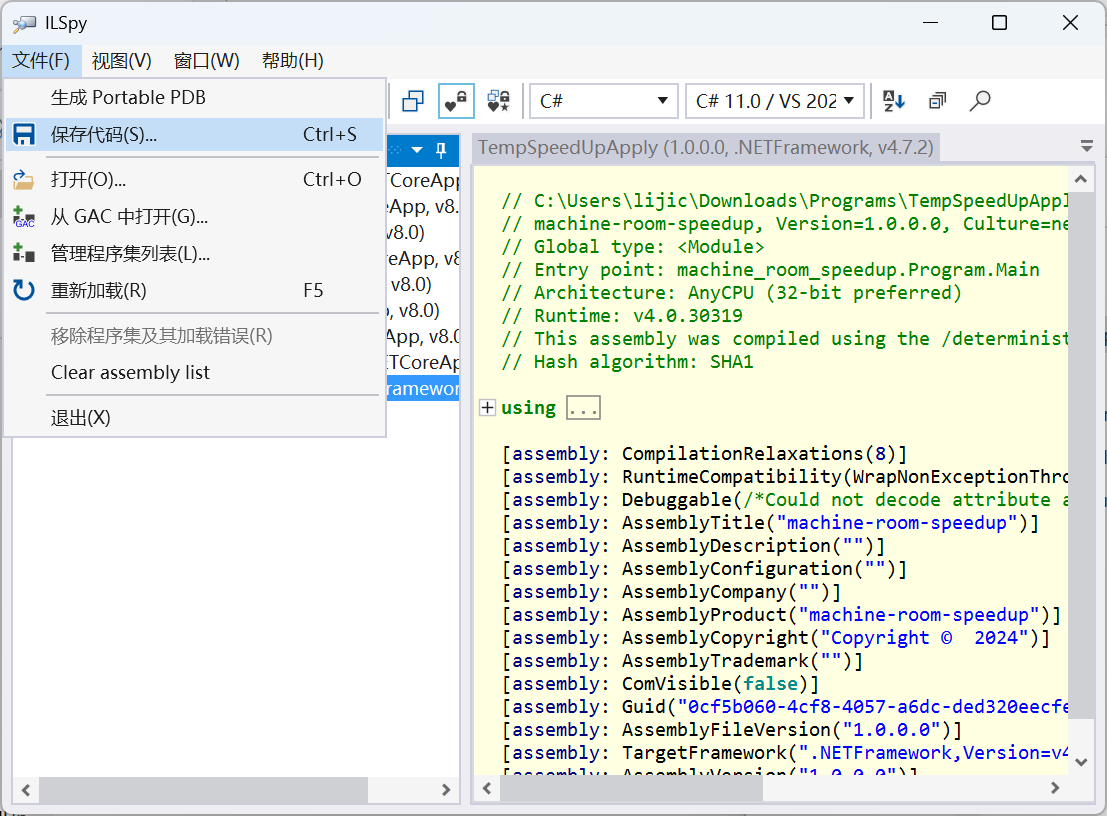This screenshot has width=1107, height=816.
Task: Click the collapse all tree nodes icon
Action: point(937,101)
